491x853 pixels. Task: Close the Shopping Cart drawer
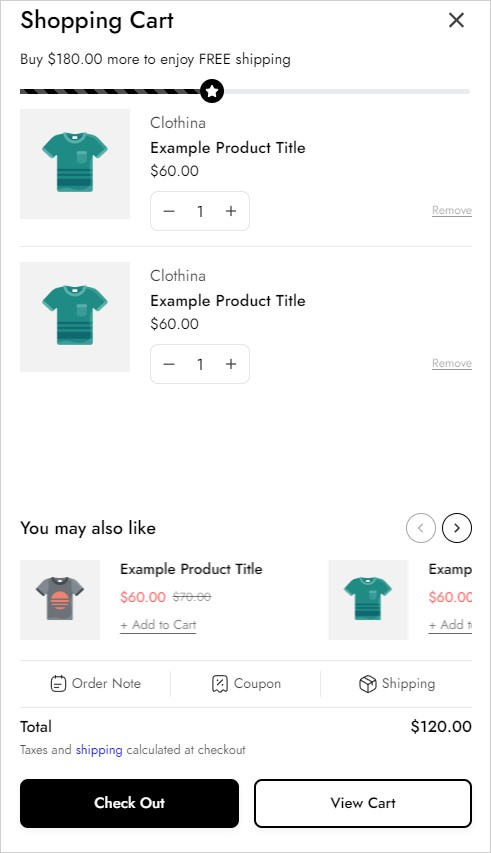(x=456, y=20)
